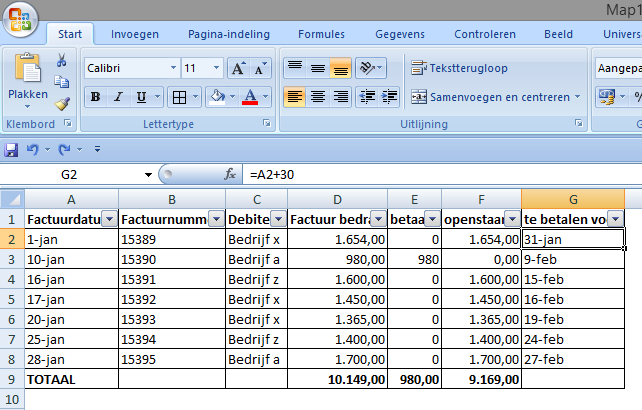This screenshot has height=410, width=642.
Task: Switch to Invoegen tab
Action: point(135,34)
